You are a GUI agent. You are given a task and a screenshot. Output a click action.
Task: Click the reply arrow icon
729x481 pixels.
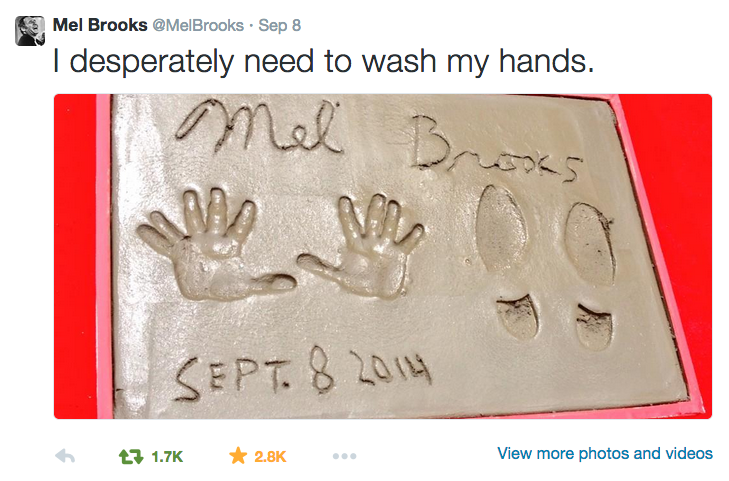click(x=65, y=456)
